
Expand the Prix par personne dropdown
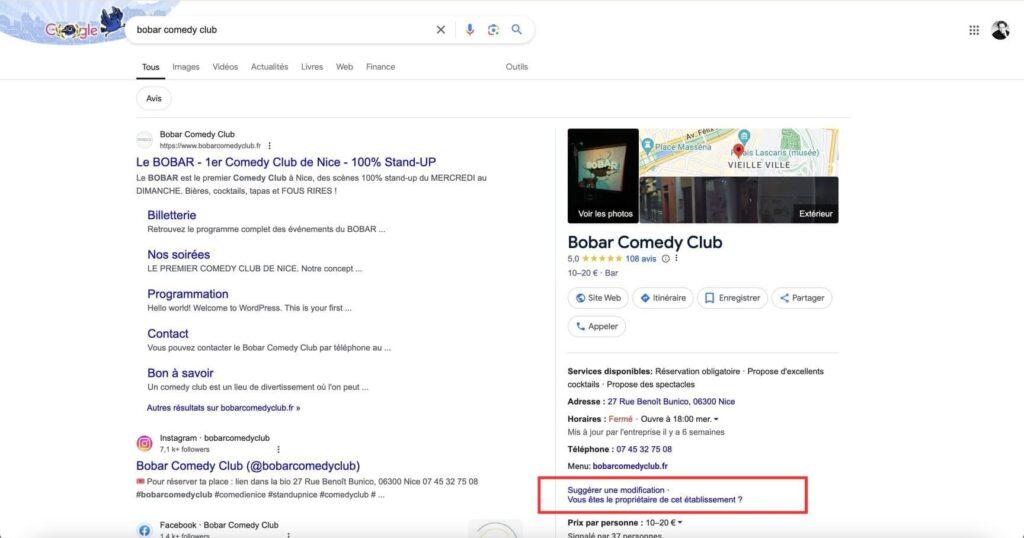[x=680, y=523]
